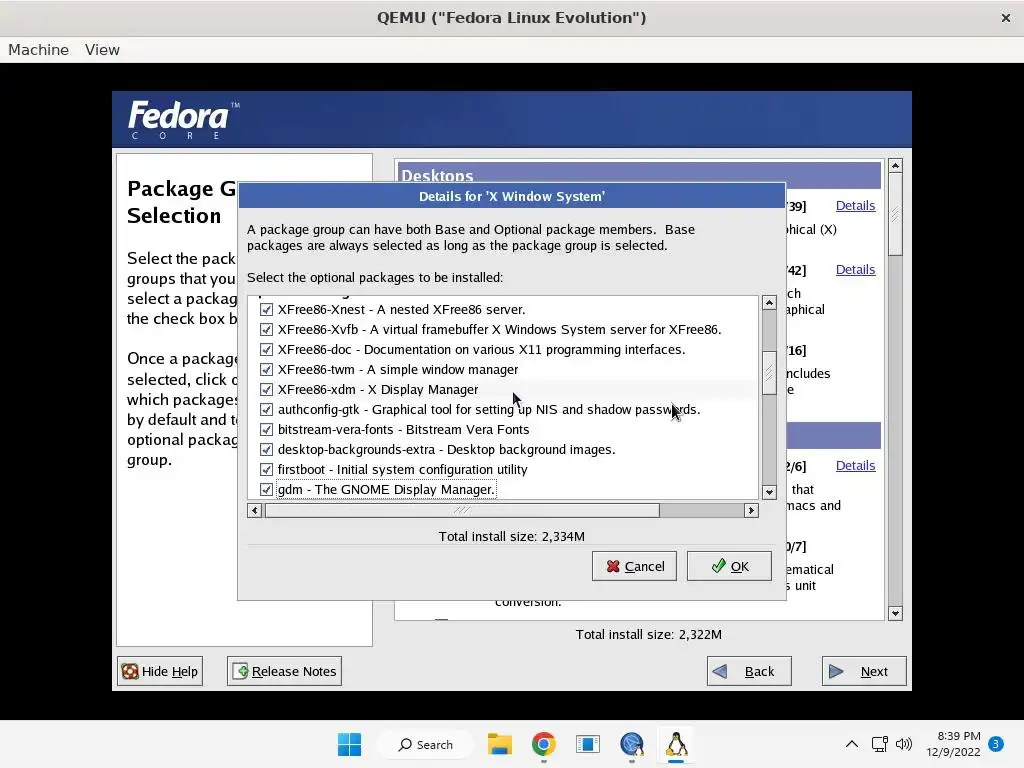Click the 'Total install size: 2,334M' text

click(511, 536)
